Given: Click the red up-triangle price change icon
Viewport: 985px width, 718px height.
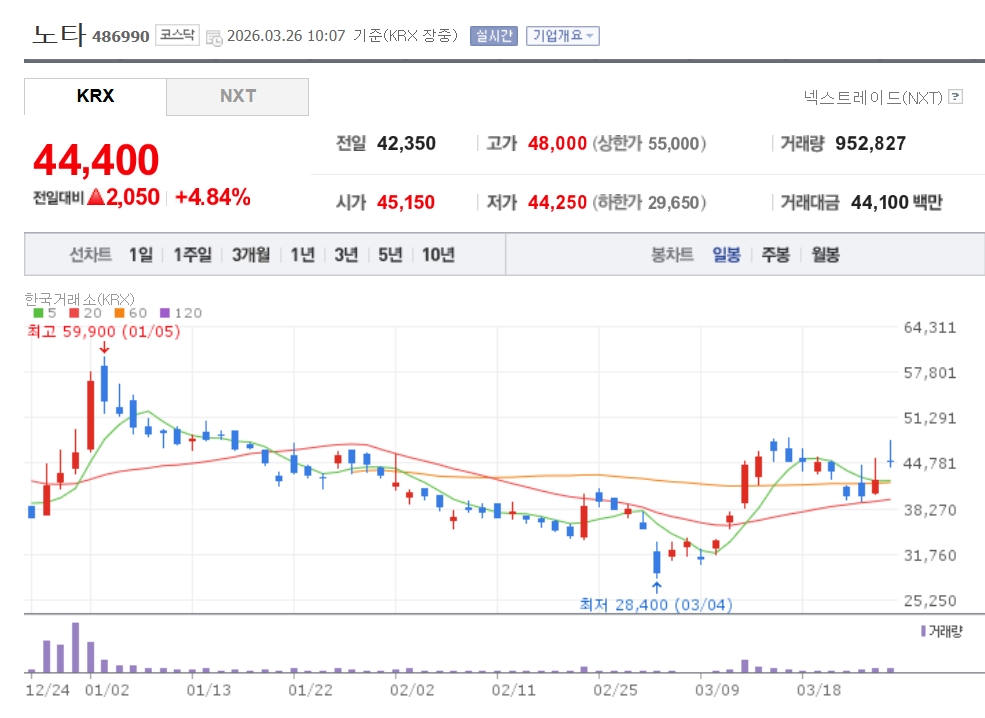Looking at the screenshot, I should [96, 197].
